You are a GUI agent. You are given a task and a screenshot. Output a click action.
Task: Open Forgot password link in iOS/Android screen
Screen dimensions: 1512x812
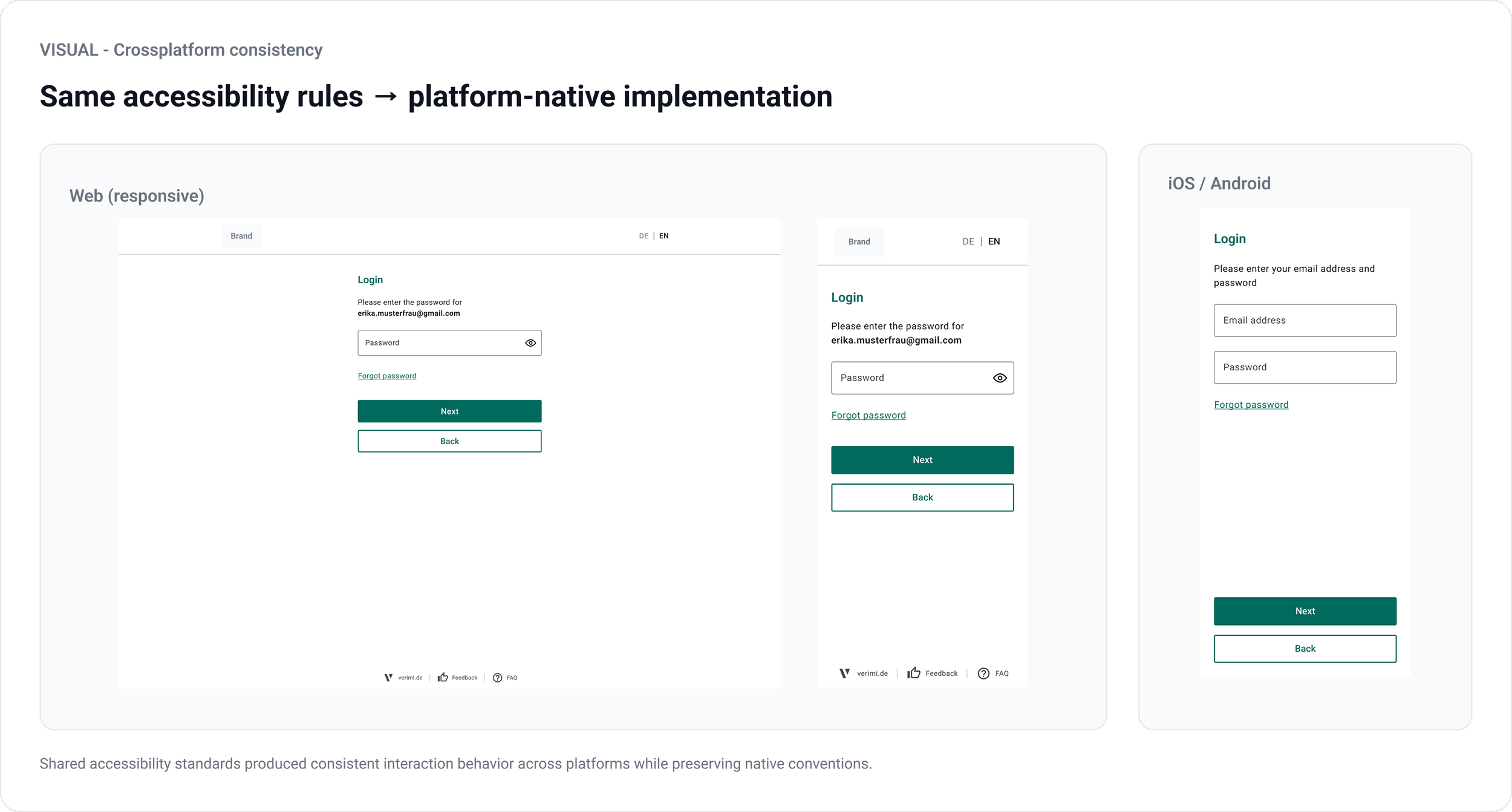pyautogui.click(x=1251, y=405)
